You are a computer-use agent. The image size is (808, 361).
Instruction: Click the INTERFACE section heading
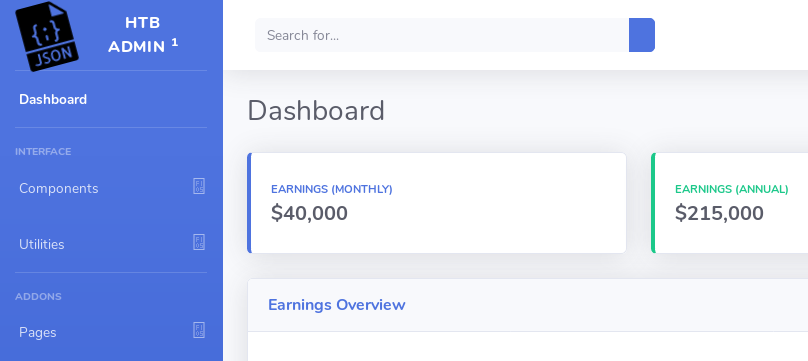(x=43, y=151)
